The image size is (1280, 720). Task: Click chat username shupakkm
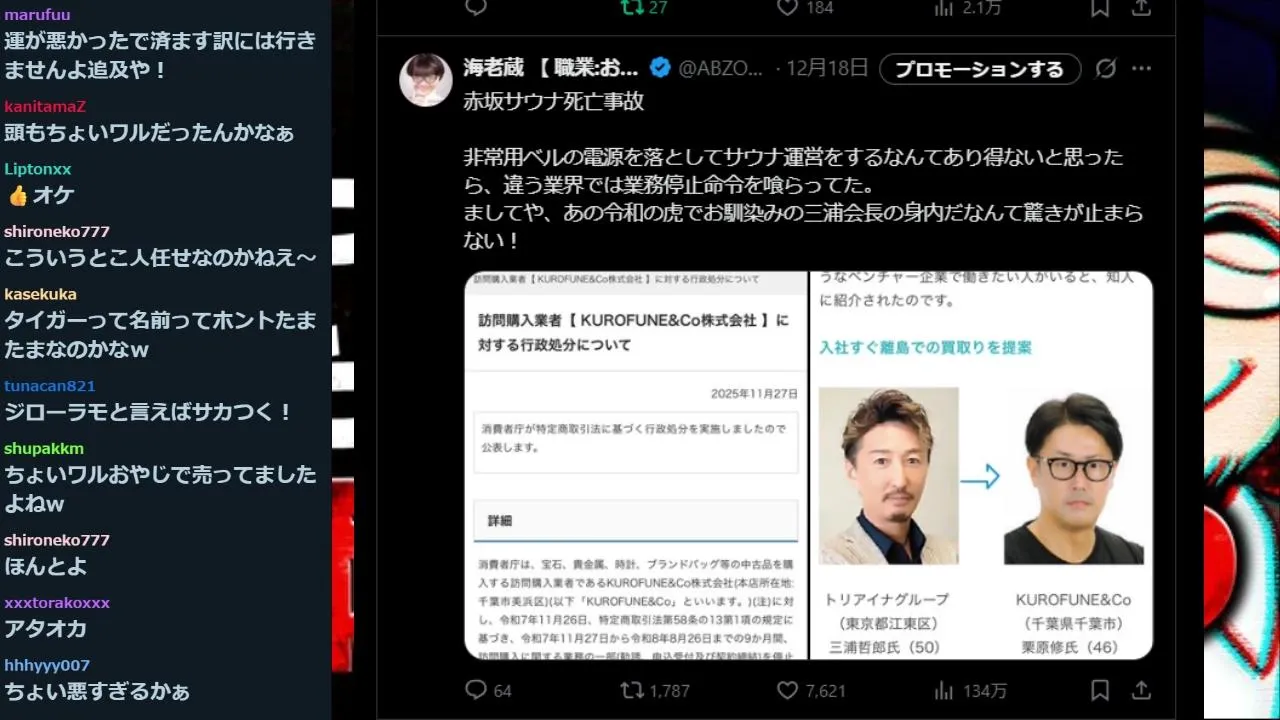(44, 448)
